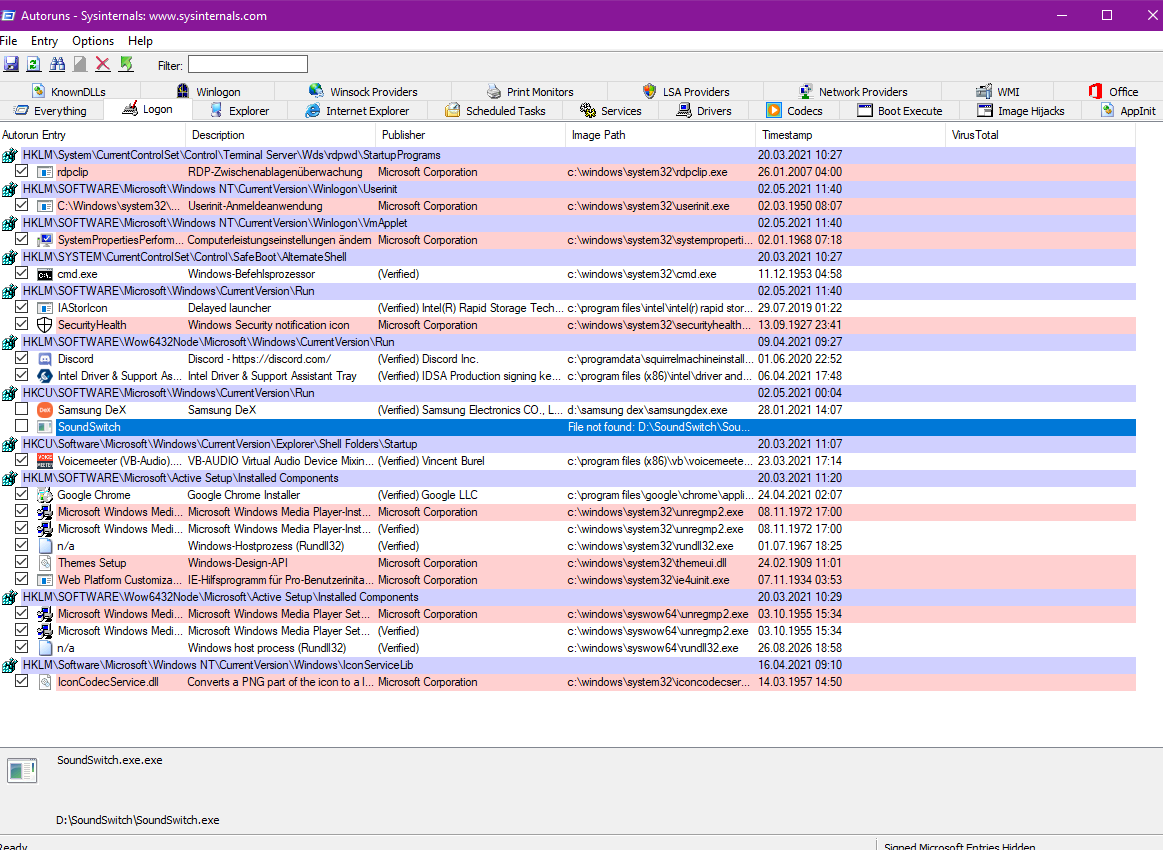
Task: Click the SecurityHealth shield icon
Action: pyautogui.click(x=45, y=325)
